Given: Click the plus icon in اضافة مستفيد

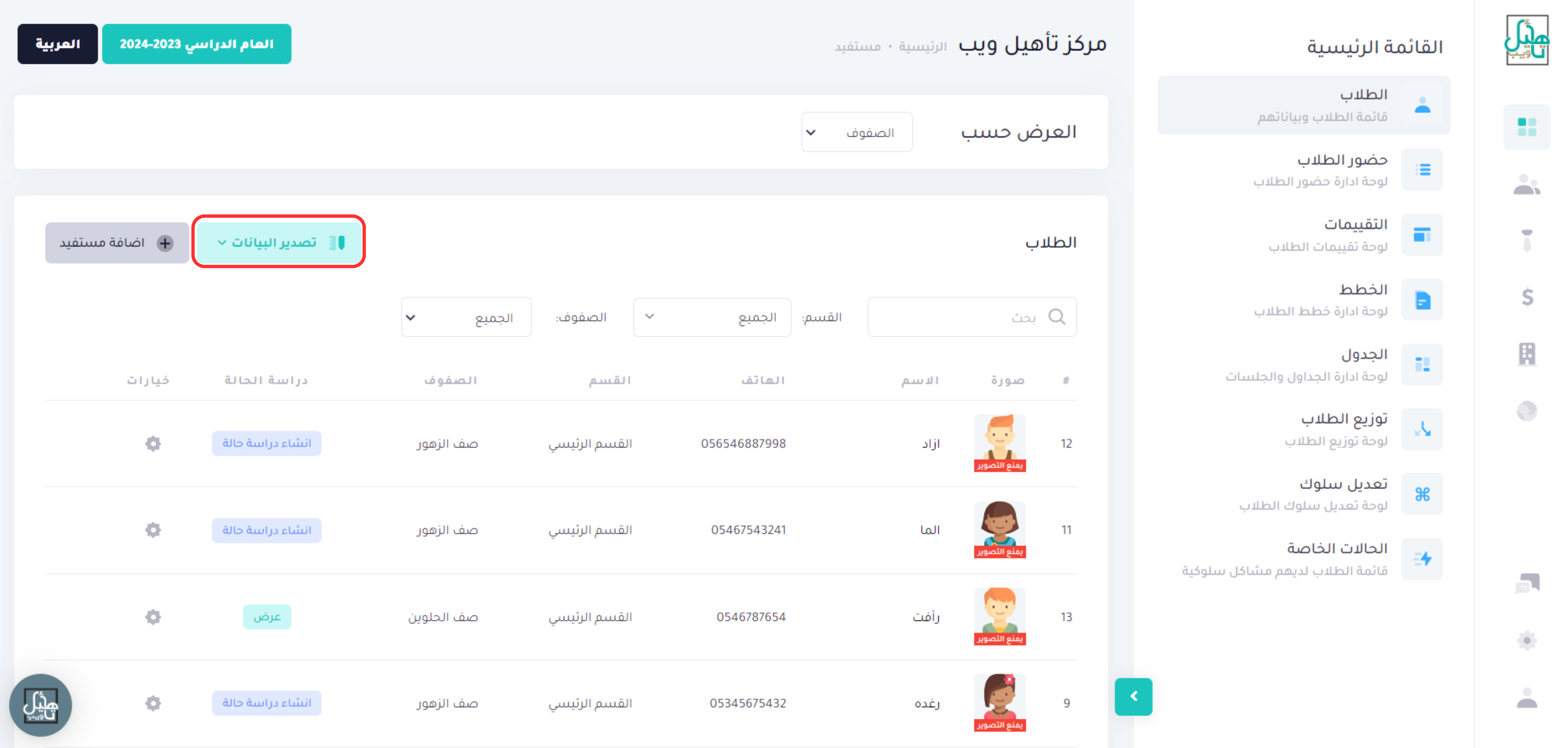Looking at the screenshot, I should pyautogui.click(x=165, y=243).
